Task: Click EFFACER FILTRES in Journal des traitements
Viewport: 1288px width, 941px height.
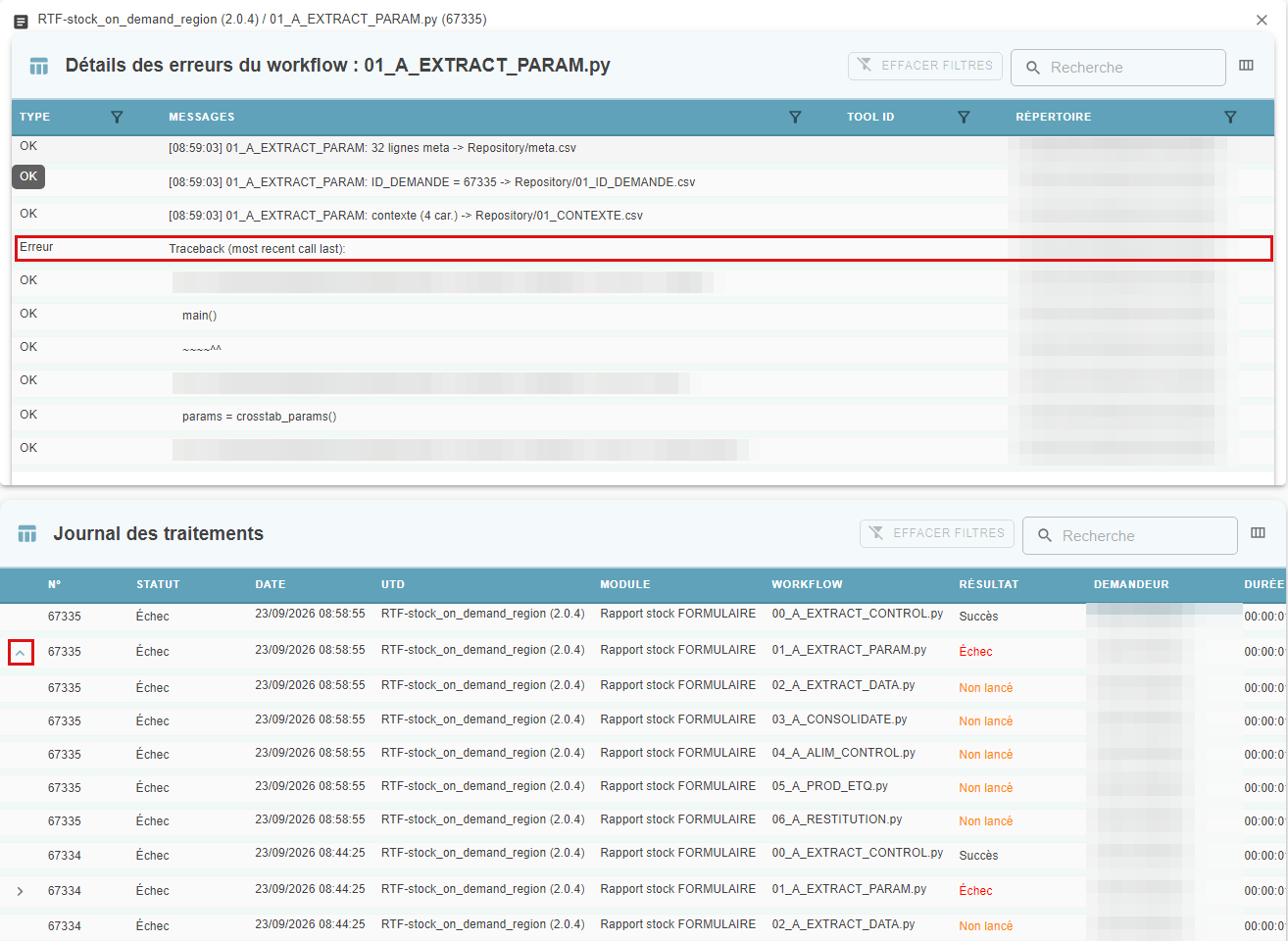Action: [937, 533]
